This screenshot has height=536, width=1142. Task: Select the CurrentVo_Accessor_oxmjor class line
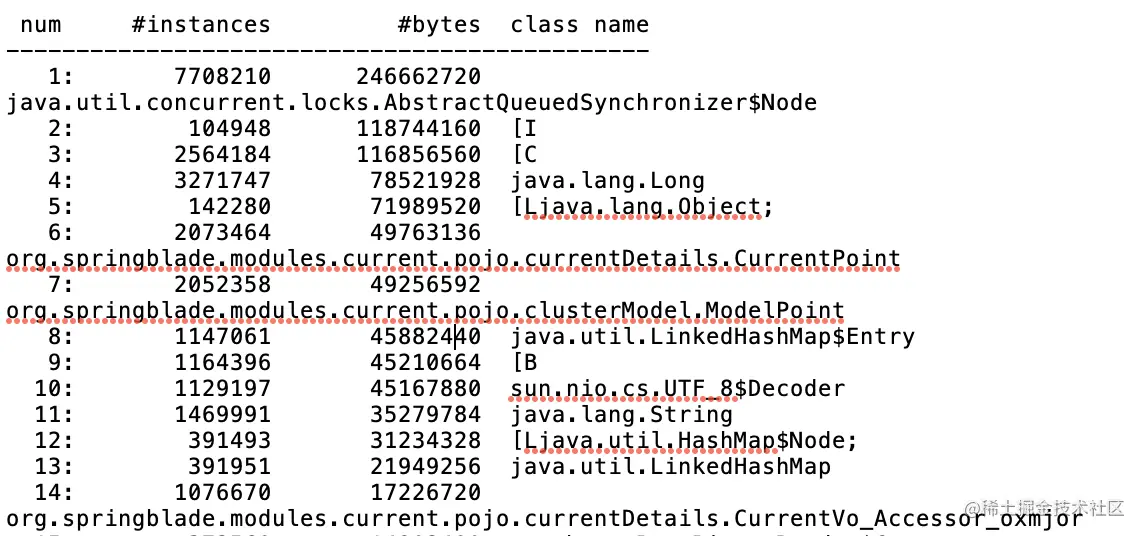[x=544, y=519]
